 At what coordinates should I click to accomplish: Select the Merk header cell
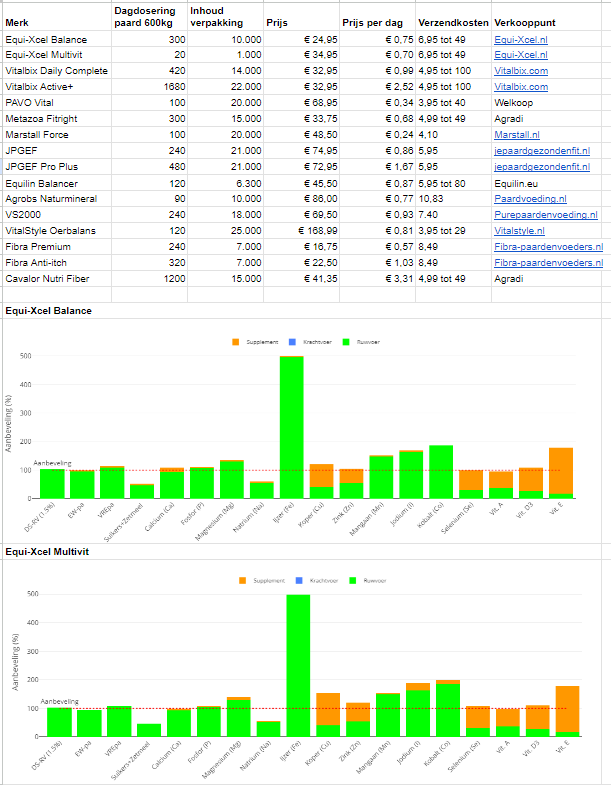[57, 17]
